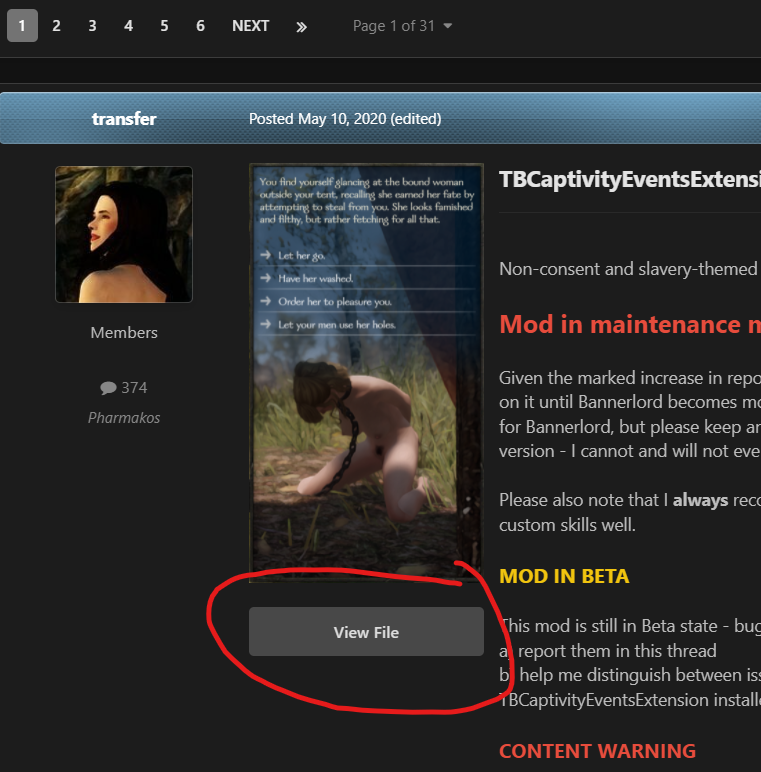Click the 'Members' group label
This screenshot has width=761, height=772.
tap(124, 333)
